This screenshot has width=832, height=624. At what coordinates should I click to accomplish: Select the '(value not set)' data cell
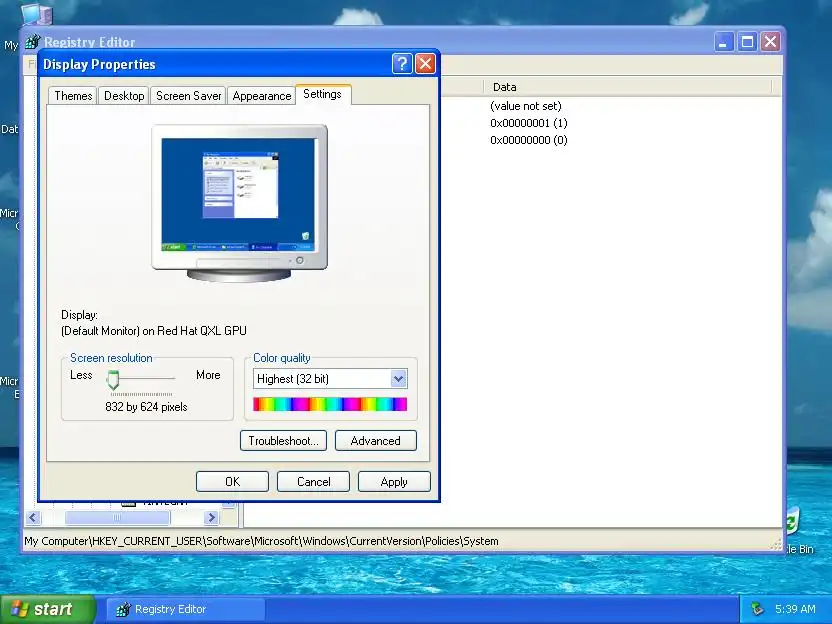tap(526, 106)
